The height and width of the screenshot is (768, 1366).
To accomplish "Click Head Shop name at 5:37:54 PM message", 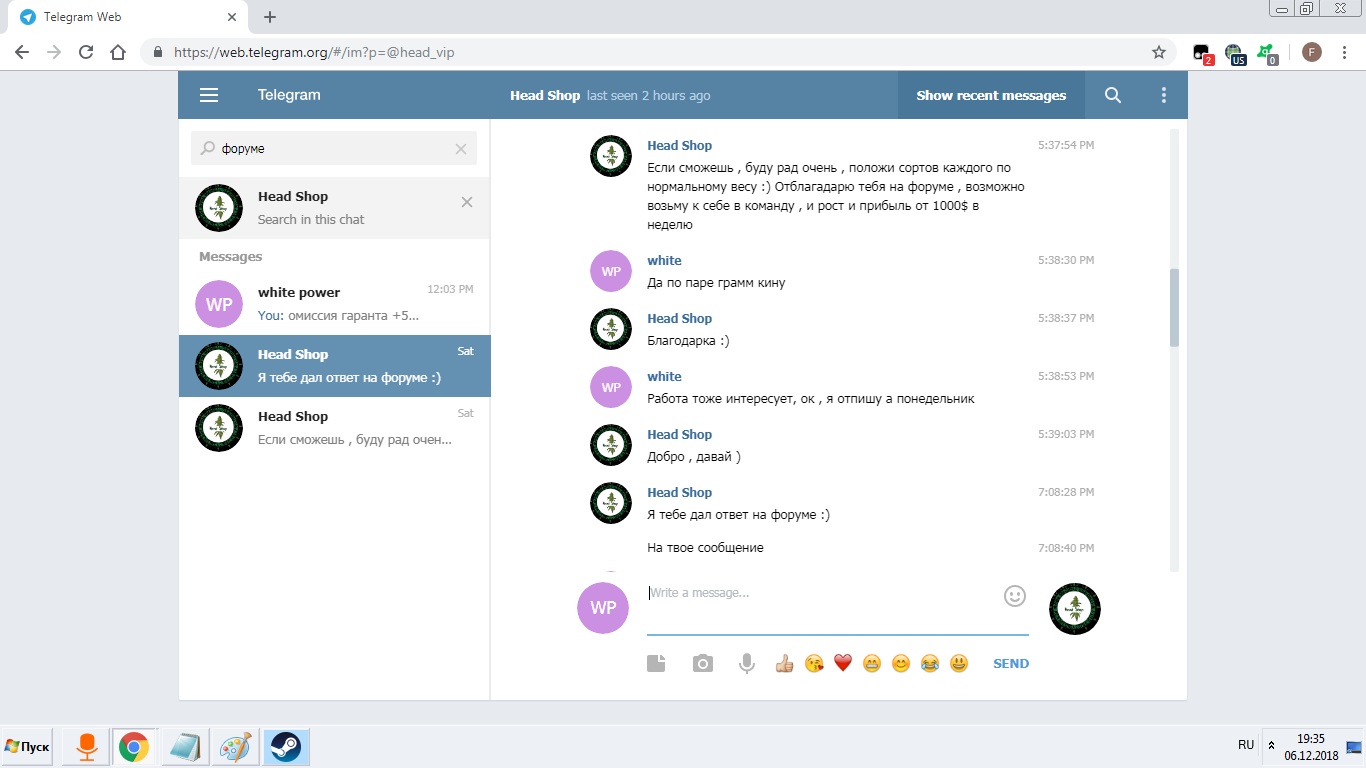I will coord(679,145).
